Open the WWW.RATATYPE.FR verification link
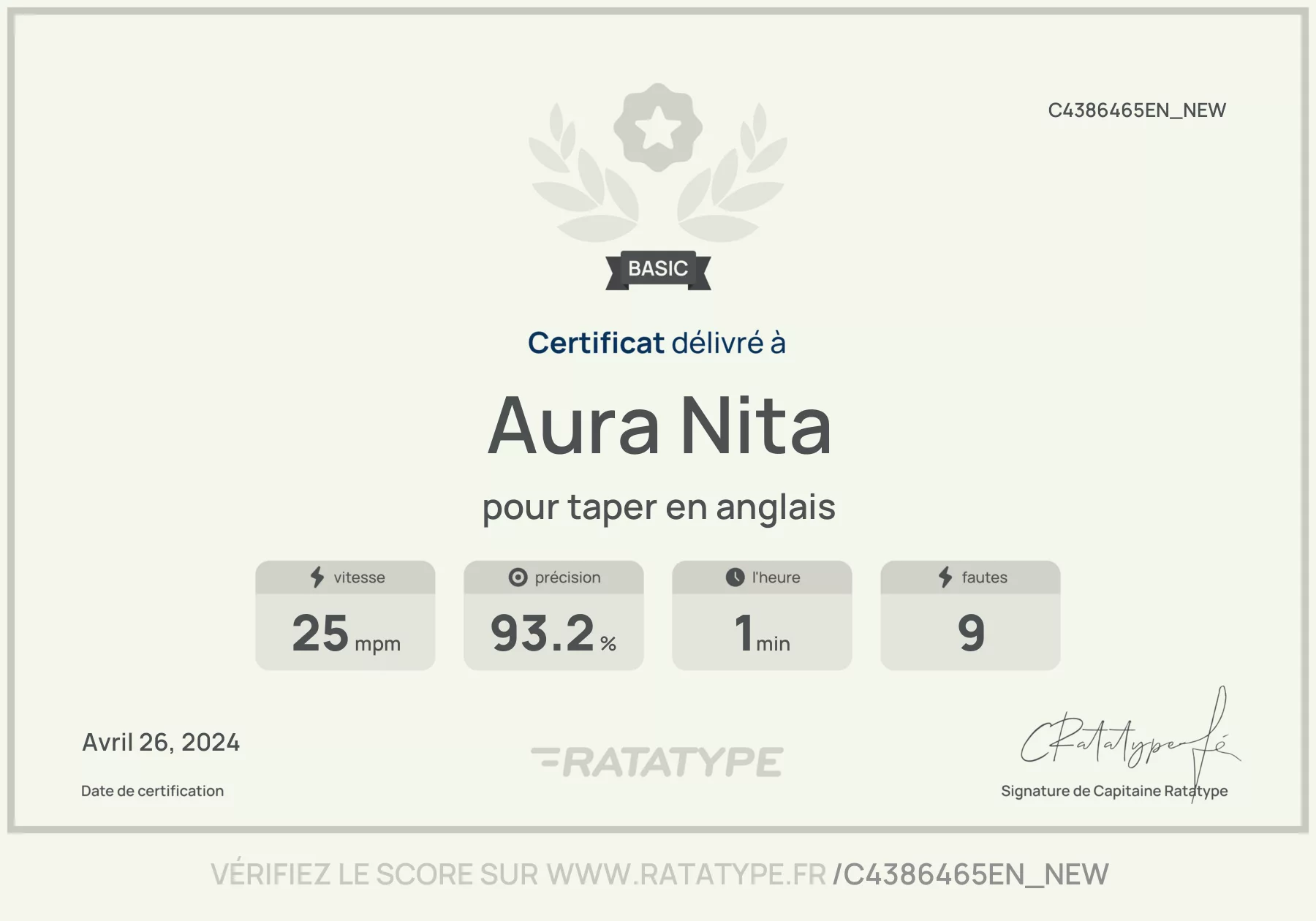This screenshot has width=1316, height=921. click(687, 874)
